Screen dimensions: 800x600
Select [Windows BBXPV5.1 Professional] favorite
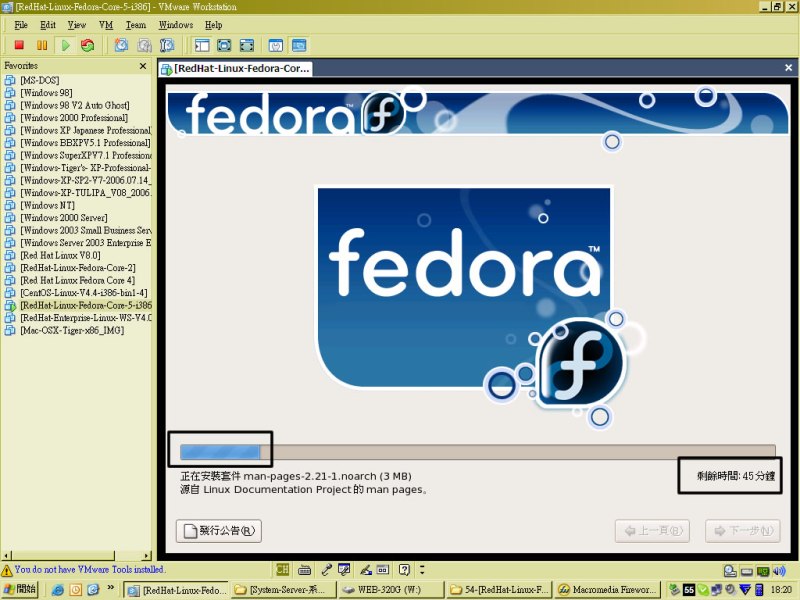85,143
